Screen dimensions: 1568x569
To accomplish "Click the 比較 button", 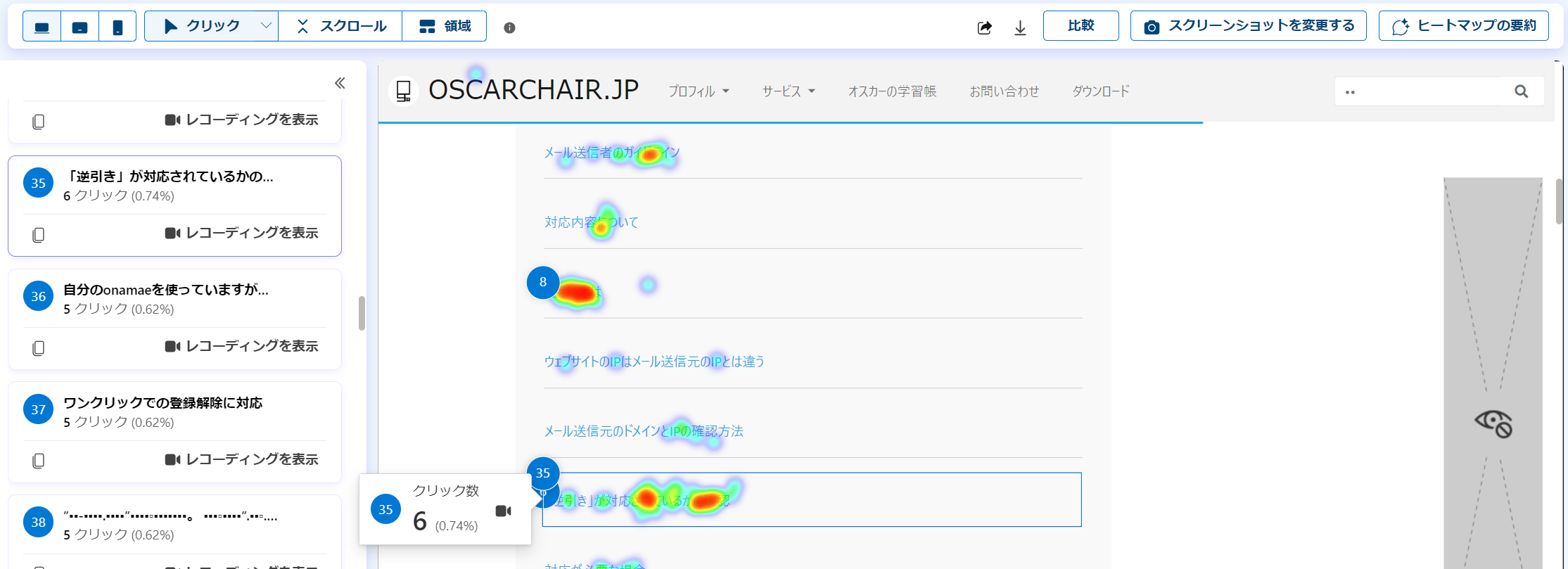I will pyautogui.click(x=1081, y=26).
